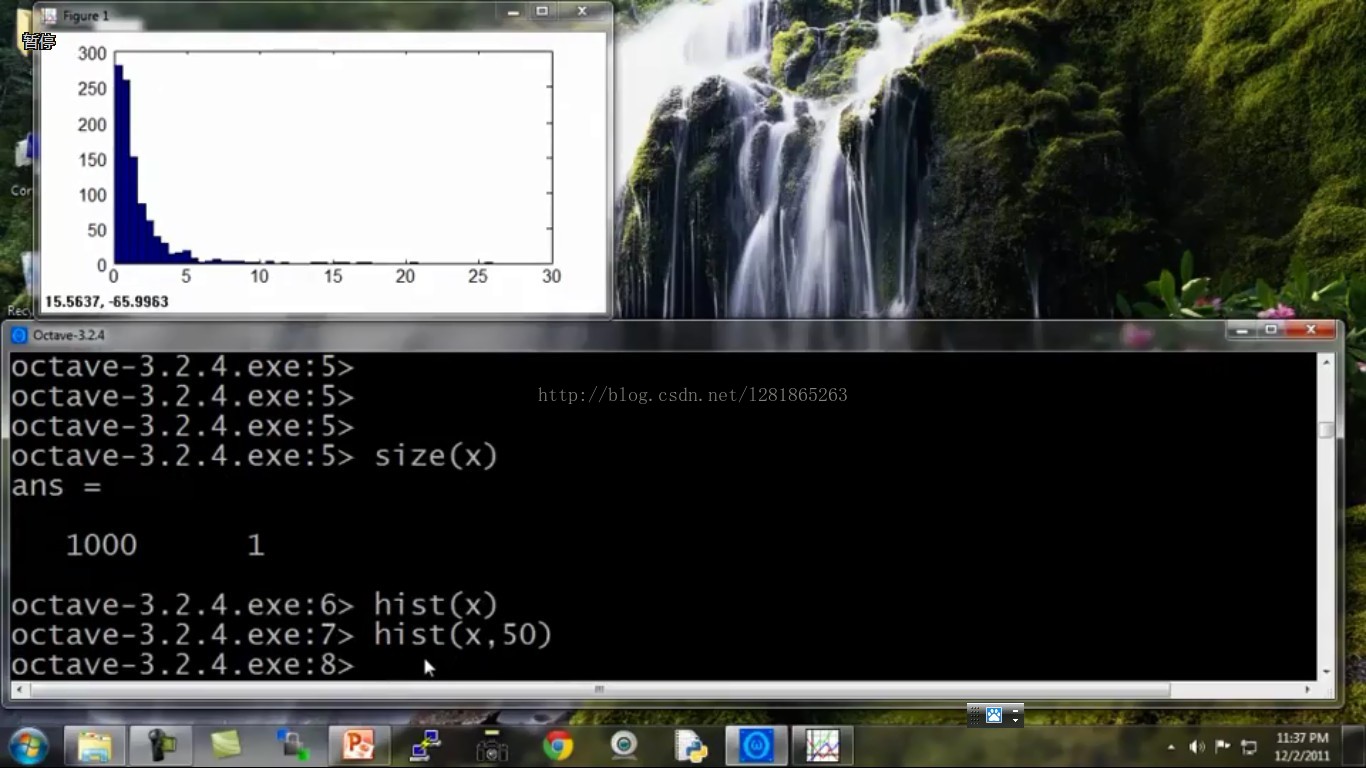Open the networked-computers taskbar icon

pos(425,746)
